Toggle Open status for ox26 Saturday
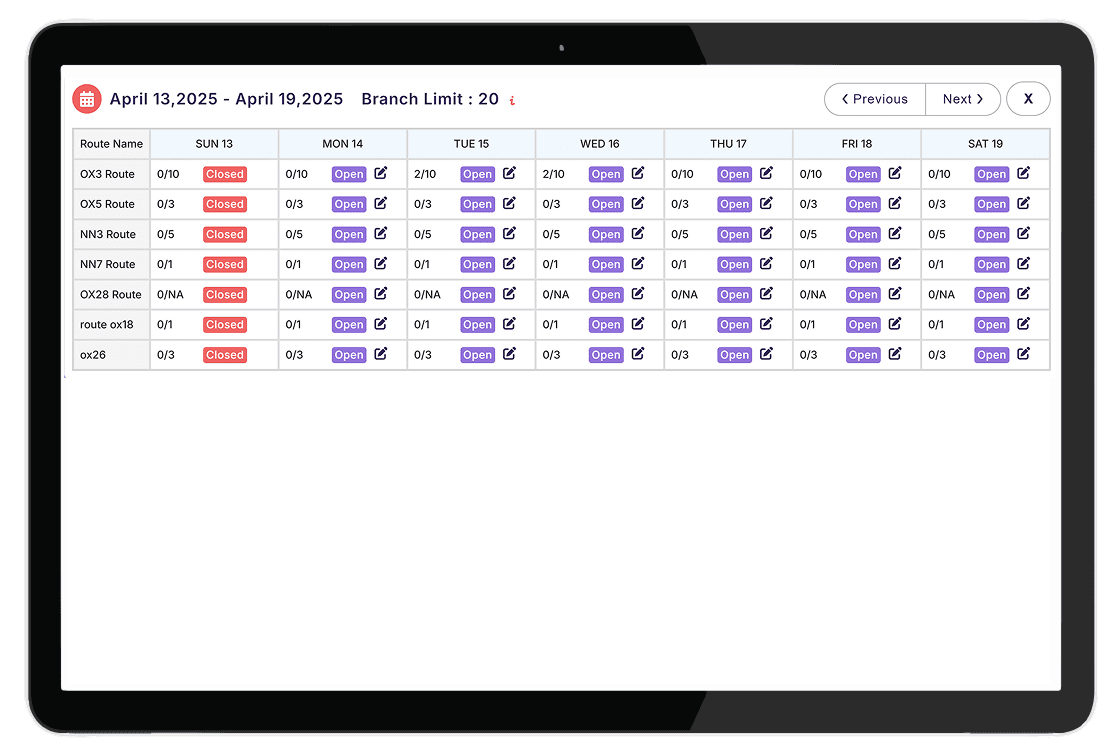Screen dimensions: 1119x754 [x=991, y=355]
